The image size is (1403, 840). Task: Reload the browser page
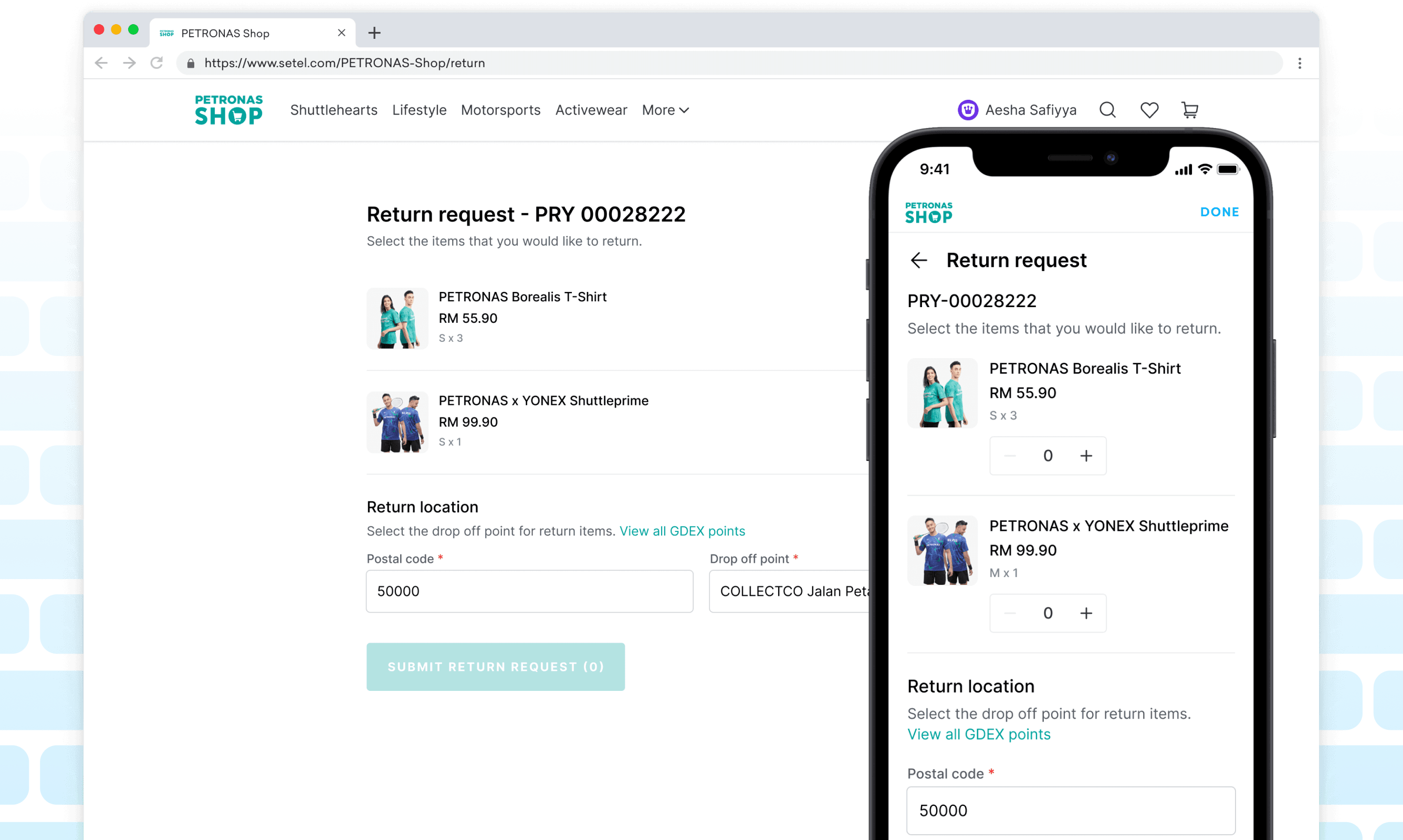[x=157, y=63]
